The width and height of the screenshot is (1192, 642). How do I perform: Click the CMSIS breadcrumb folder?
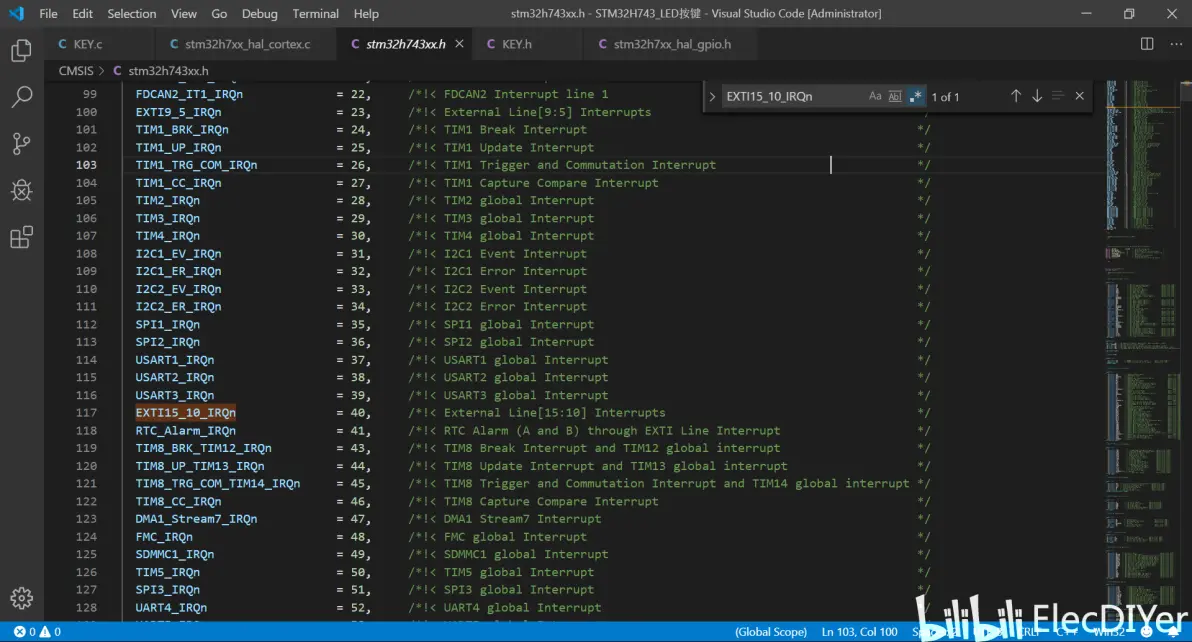75,71
